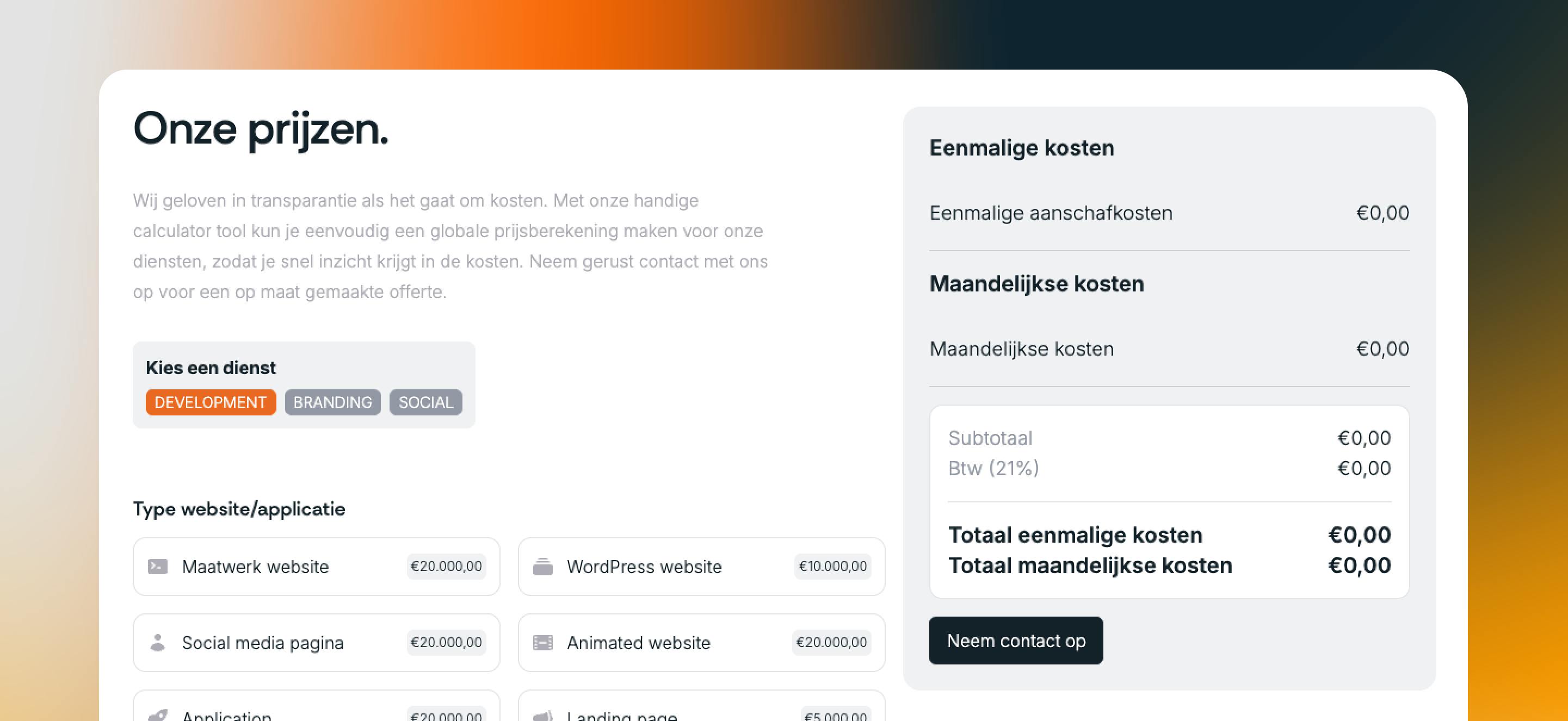Switch to the SOCIAL service tab
Viewport: 1568px width, 721px height.
[425, 402]
